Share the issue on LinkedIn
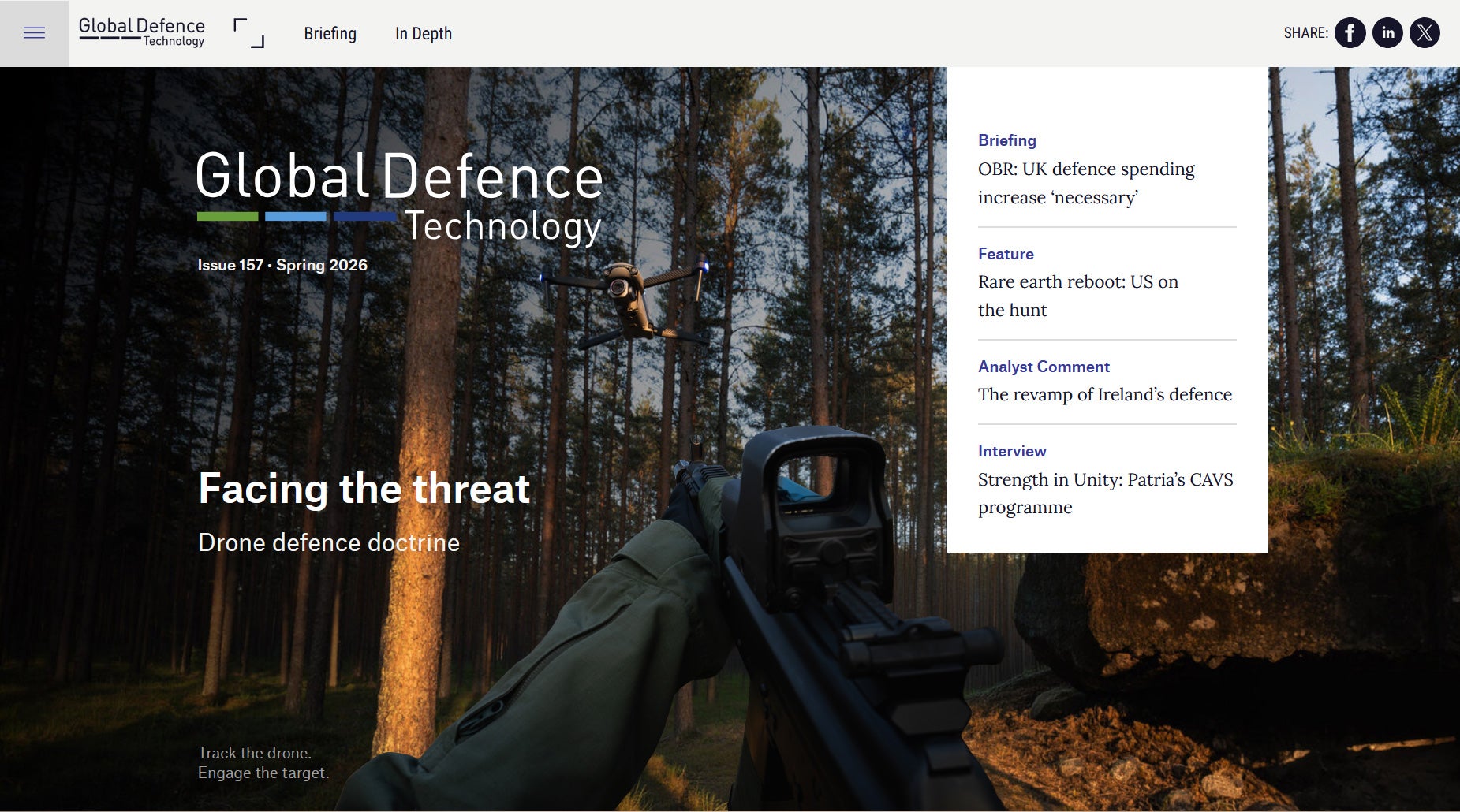Image resolution: width=1460 pixels, height=812 pixels. pos(1388,32)
